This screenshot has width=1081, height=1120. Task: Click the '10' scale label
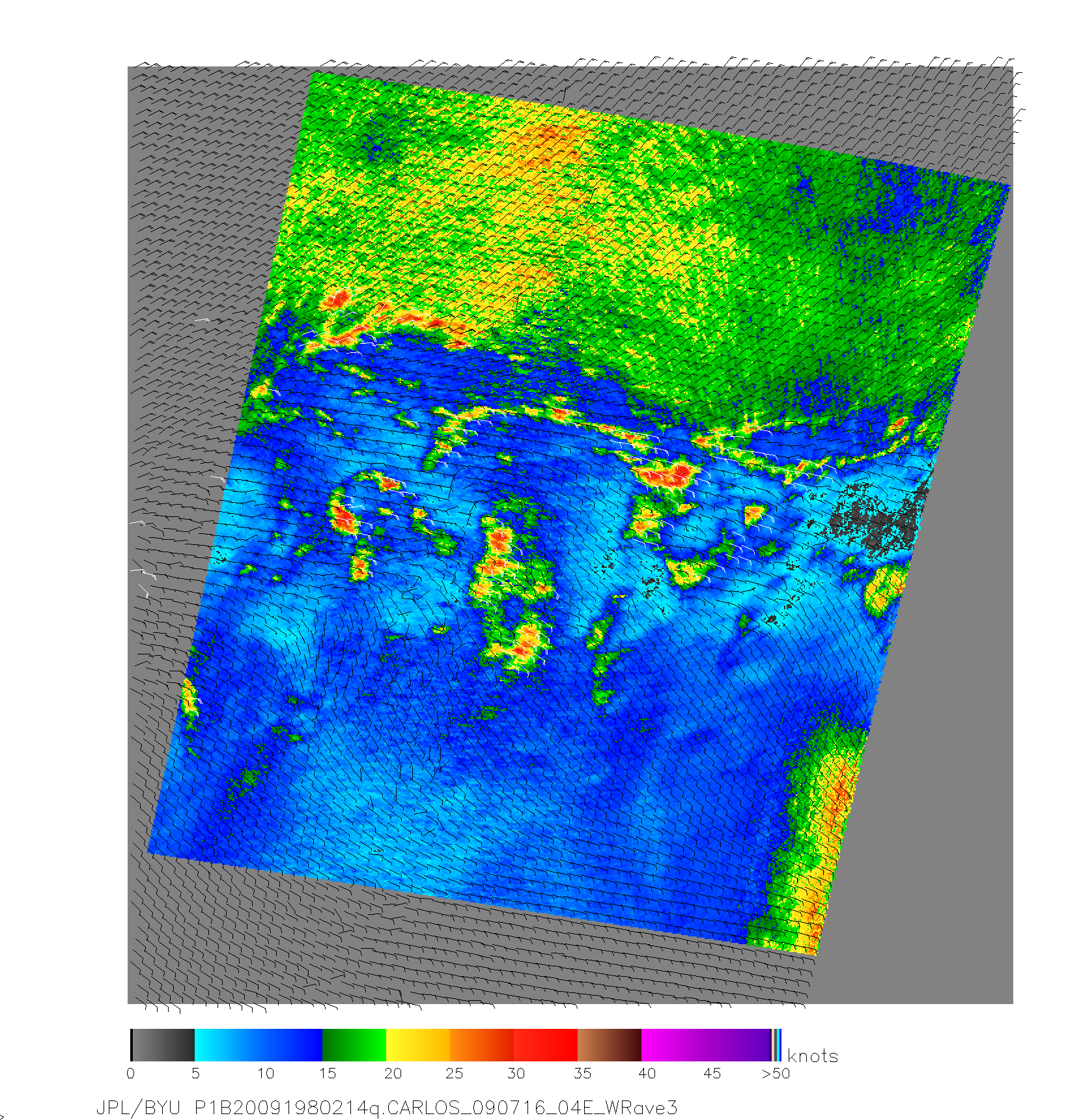[x=265, y=1074]
